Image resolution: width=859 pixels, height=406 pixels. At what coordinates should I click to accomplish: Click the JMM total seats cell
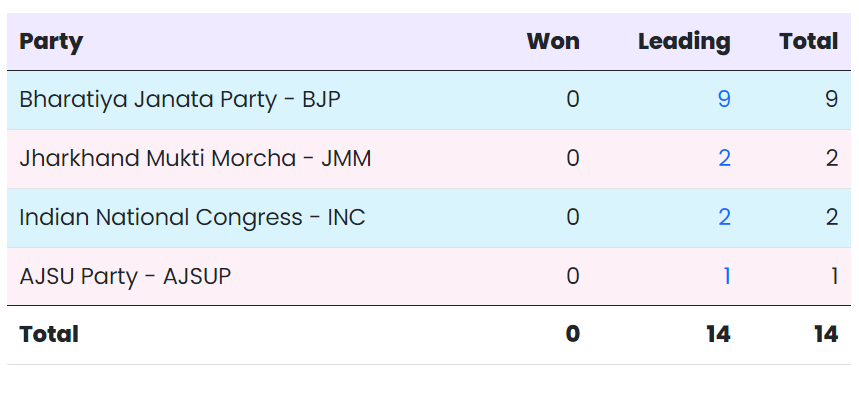click(x=831, y=159)
